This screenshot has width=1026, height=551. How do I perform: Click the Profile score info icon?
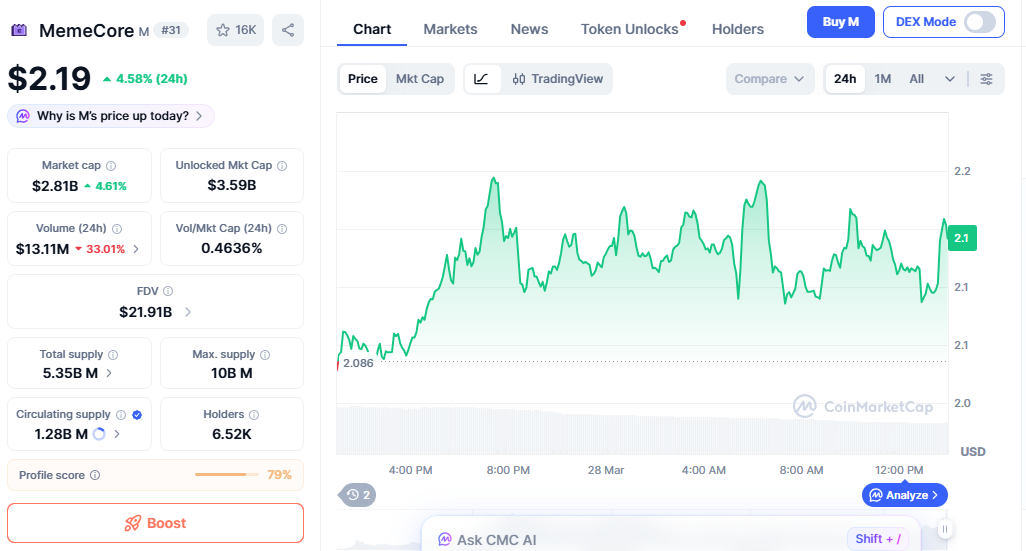[x=95, y=475]
